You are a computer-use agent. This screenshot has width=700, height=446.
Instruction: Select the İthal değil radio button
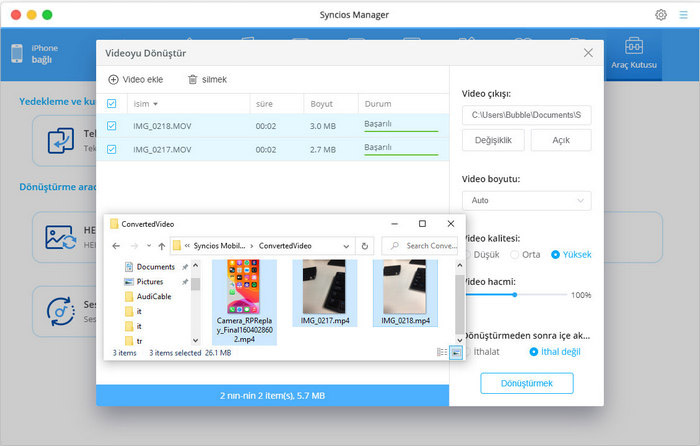pos(533,352)
